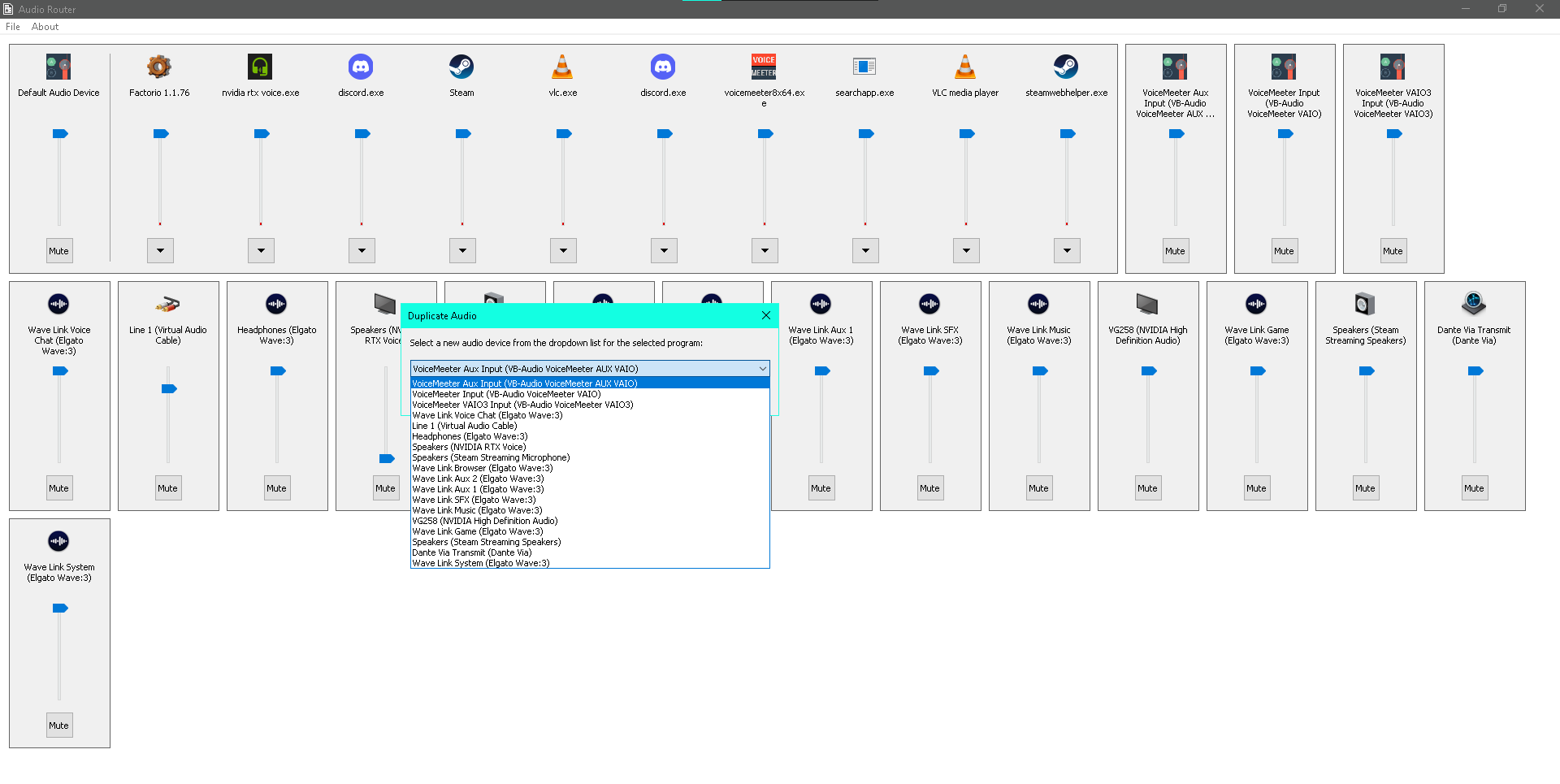Viewport: 1560px width, 784px height.
Task: Click the vlc.exe cone icon
Action: (562, 67)
